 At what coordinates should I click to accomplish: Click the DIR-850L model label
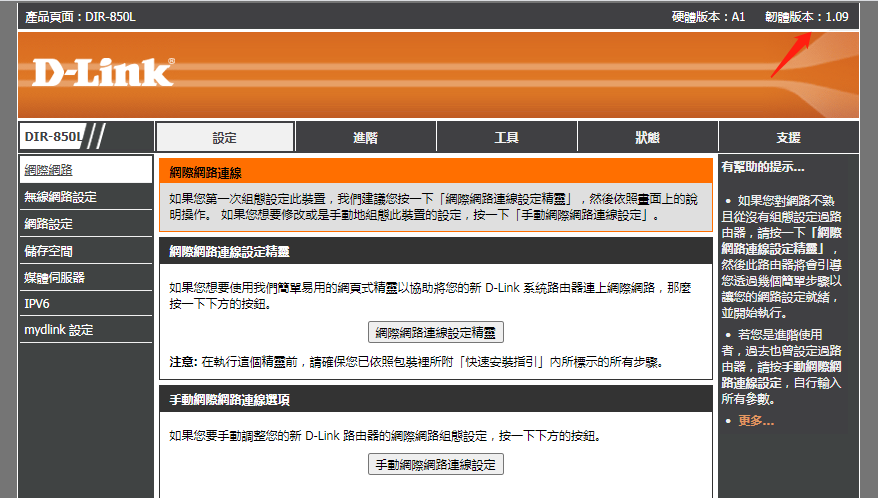(53, 137)
